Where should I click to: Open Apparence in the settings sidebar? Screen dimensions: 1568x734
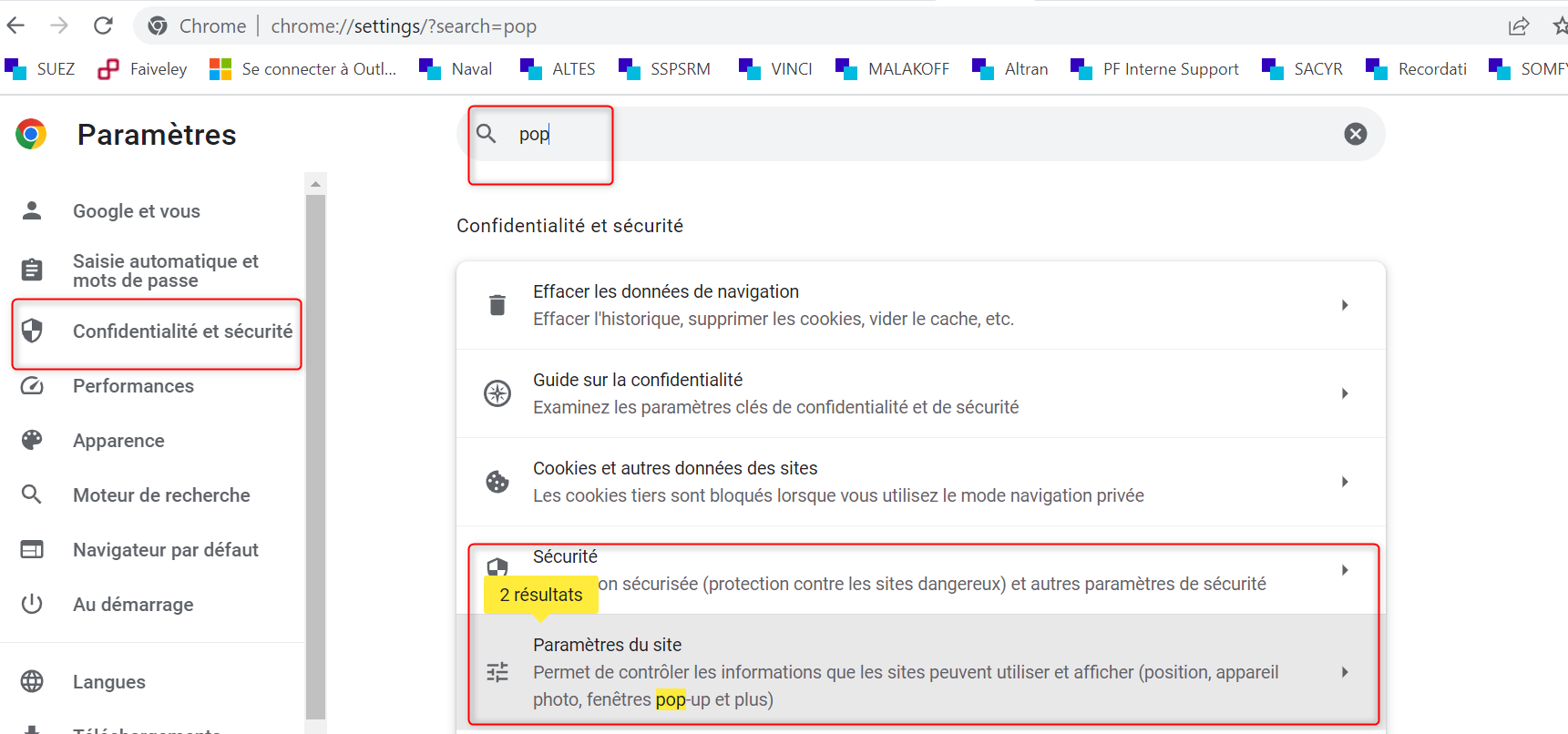[x=118, y=441]
